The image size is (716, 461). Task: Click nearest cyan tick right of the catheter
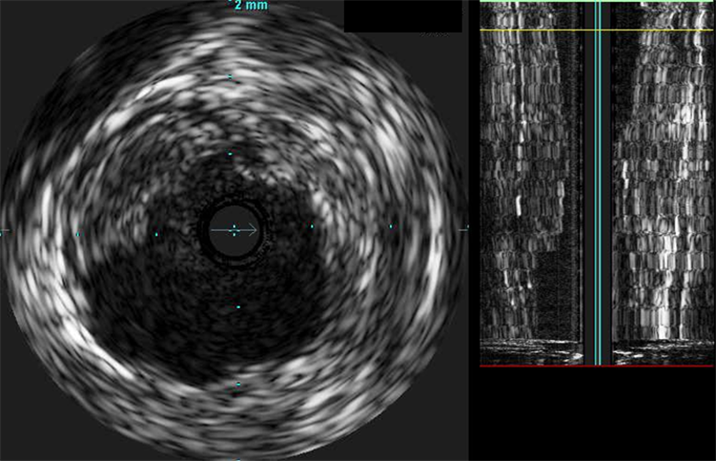click(311, 227)
